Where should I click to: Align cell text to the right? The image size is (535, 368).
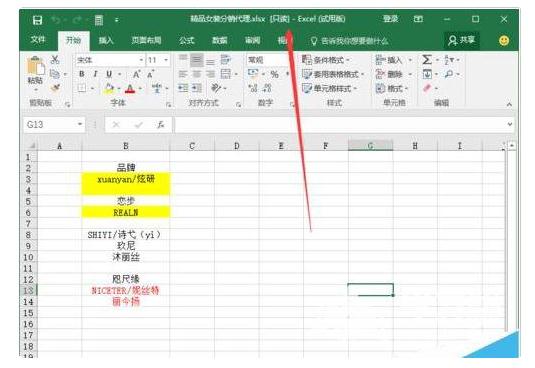pos(211,74)
